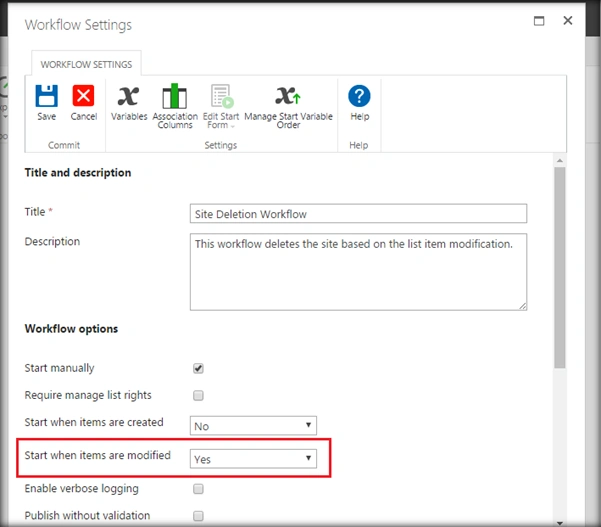Enable verbose logging checkbox
This screenshot has width=601, height=527.
coord(198,489)
